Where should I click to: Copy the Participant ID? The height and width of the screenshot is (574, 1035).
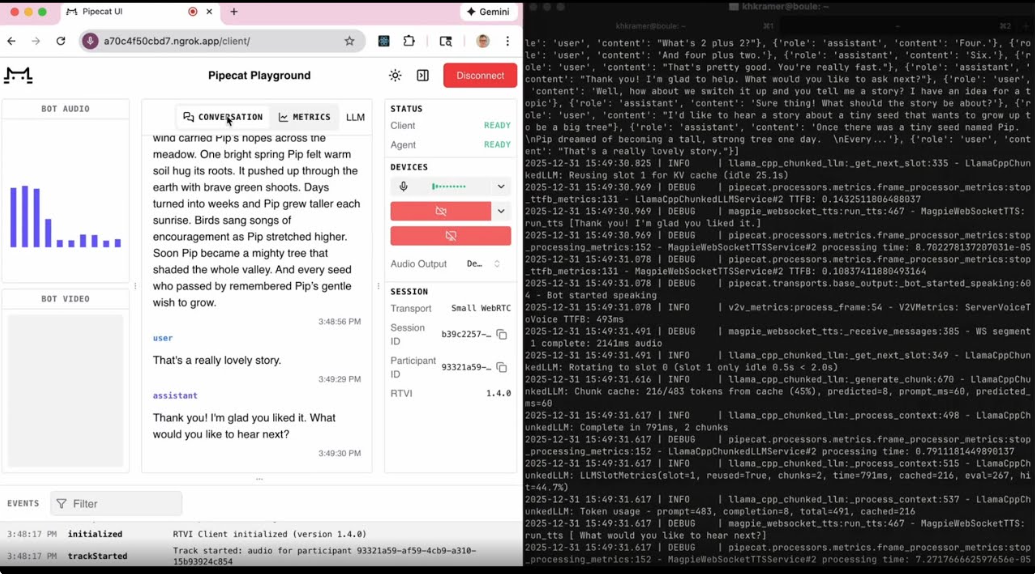[x=502, y=367]
